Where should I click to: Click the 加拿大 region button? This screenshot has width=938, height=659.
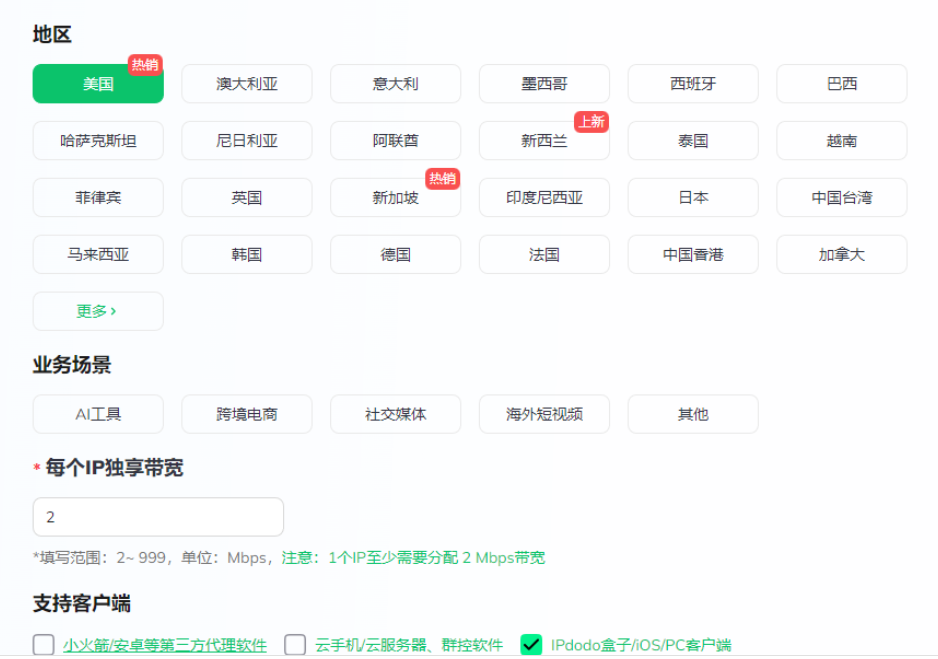(841, 255)
